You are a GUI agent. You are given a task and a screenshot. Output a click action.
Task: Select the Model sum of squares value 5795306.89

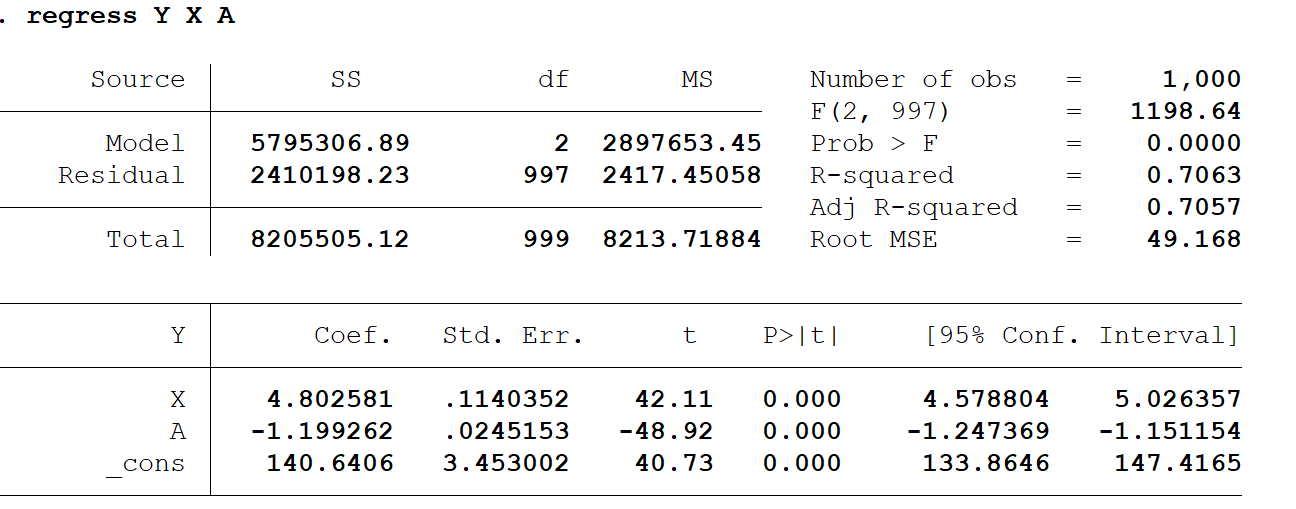point(329,143)
